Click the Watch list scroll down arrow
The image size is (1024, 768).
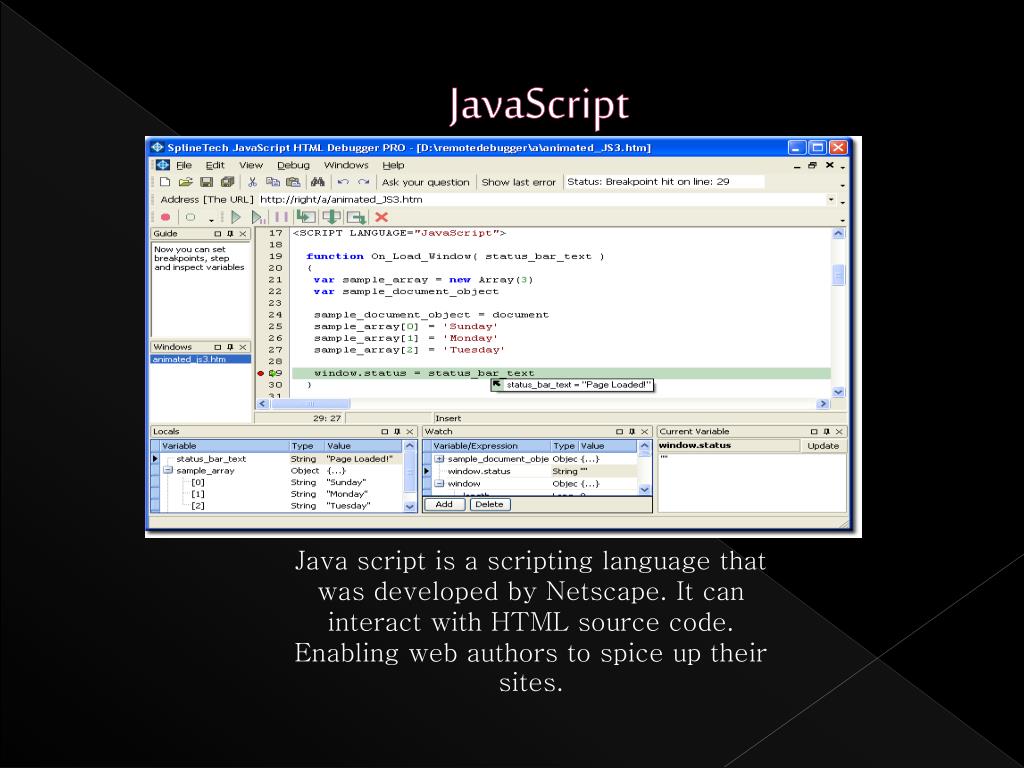click(x=645, y=489)
